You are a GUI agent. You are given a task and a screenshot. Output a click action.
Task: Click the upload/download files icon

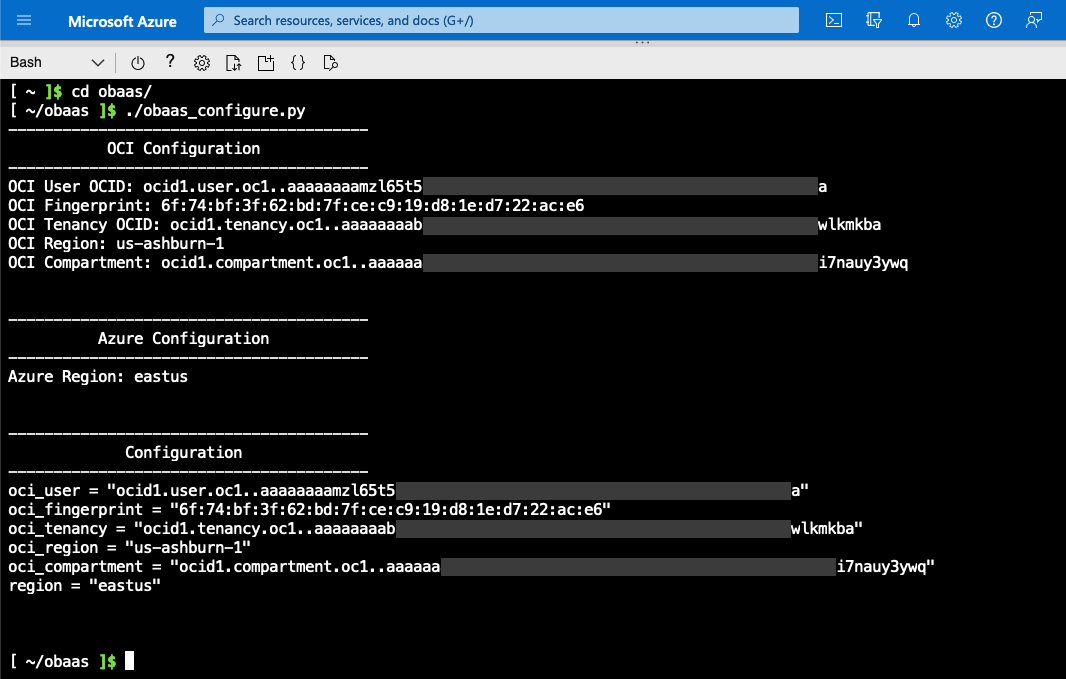pyautogui.click(x=233, y=62)
